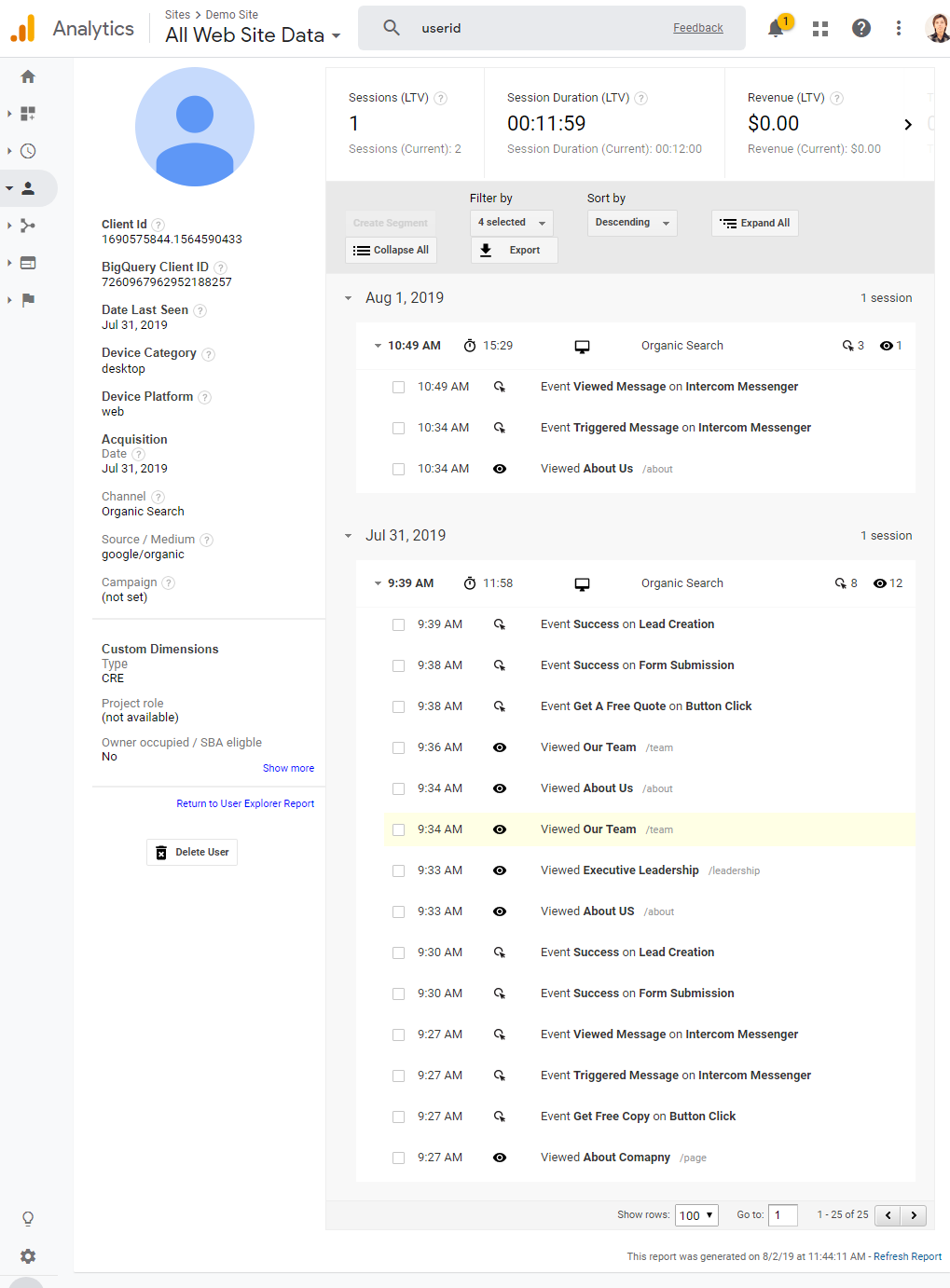Open the Audience person icon menu

28,188
